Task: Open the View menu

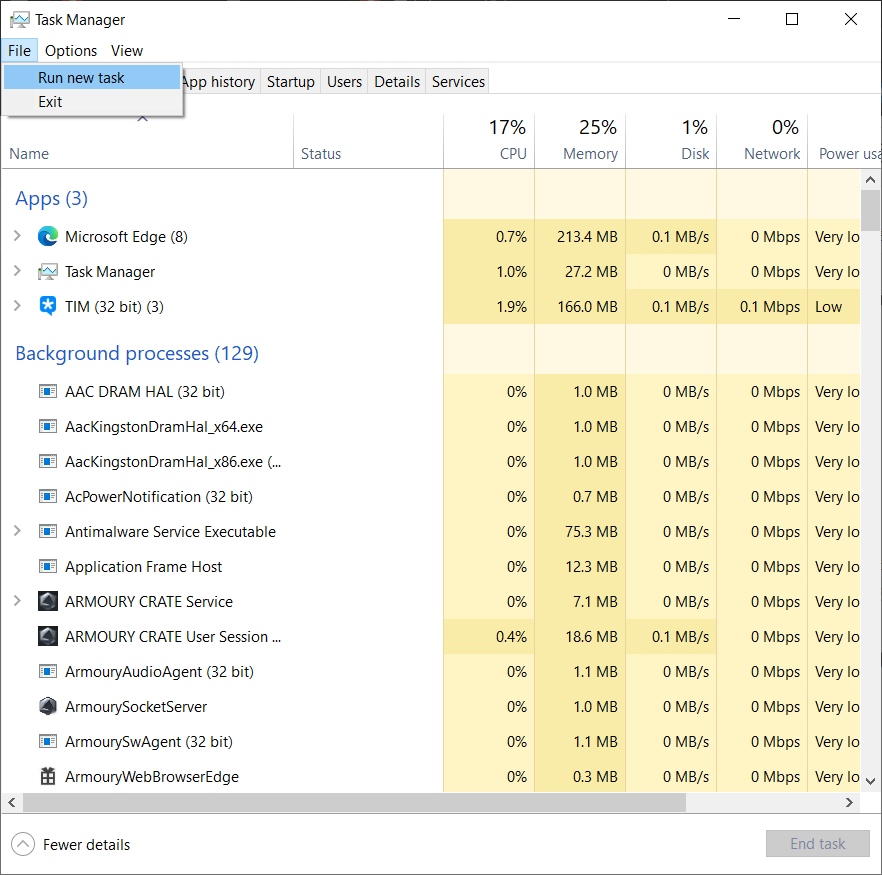Action: 127,51
